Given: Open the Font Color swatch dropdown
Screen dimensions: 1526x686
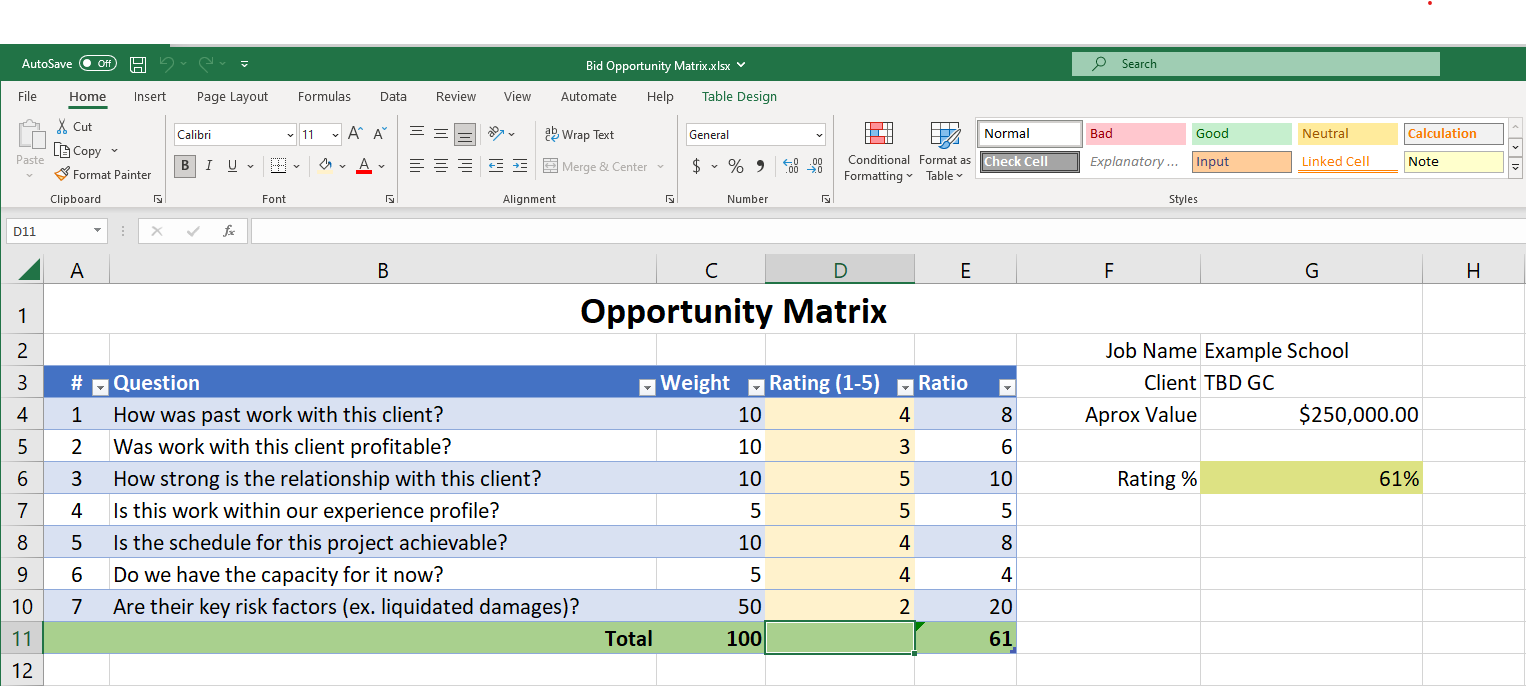Looking at the screenshot, I should pos(381,167).
